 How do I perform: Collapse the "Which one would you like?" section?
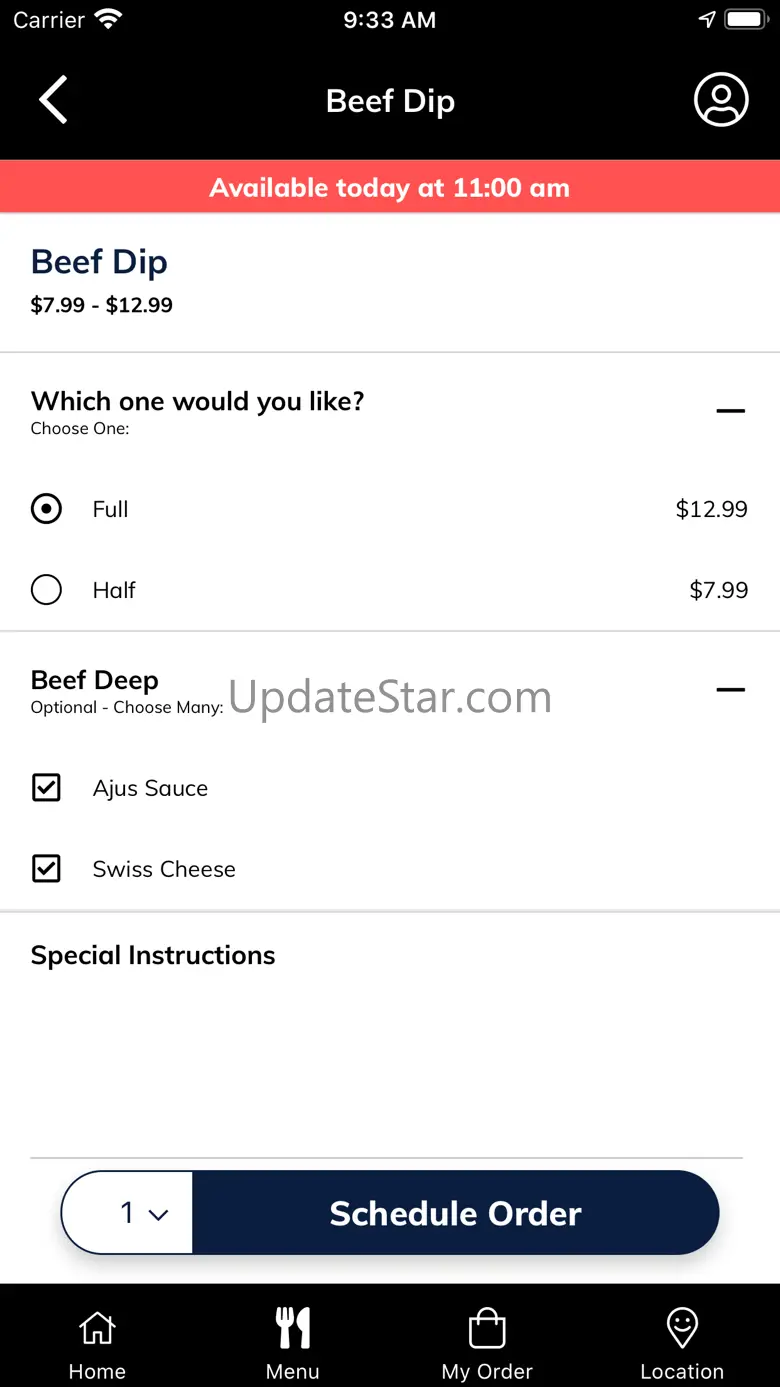[731, 410]
